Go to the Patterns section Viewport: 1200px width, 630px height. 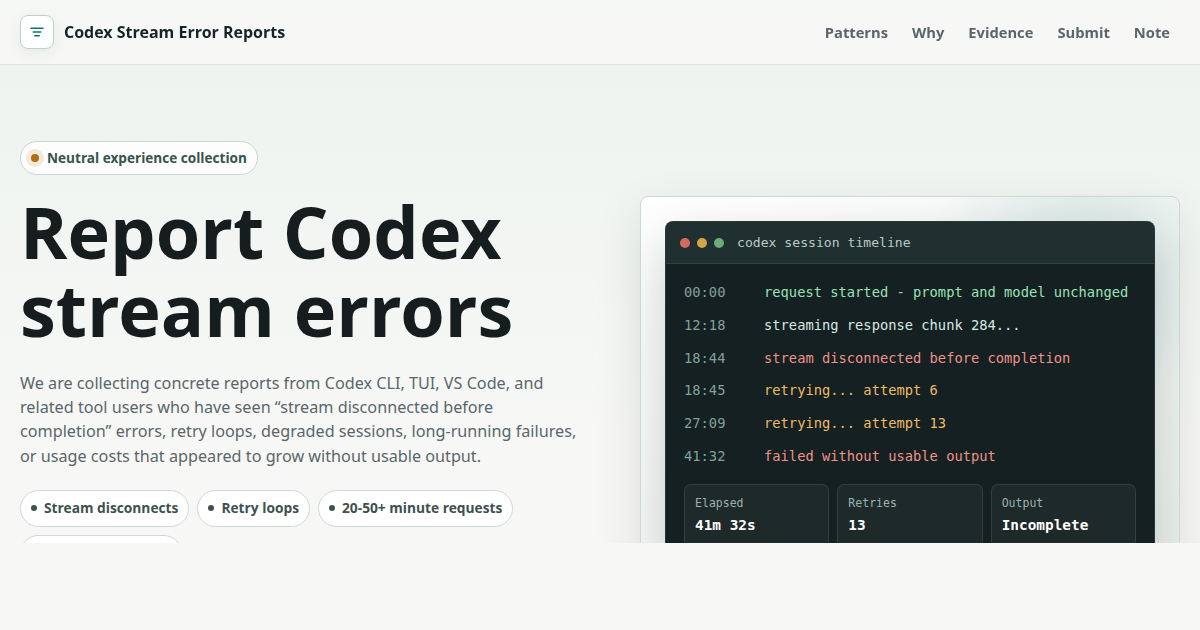[x=856, y=33]
